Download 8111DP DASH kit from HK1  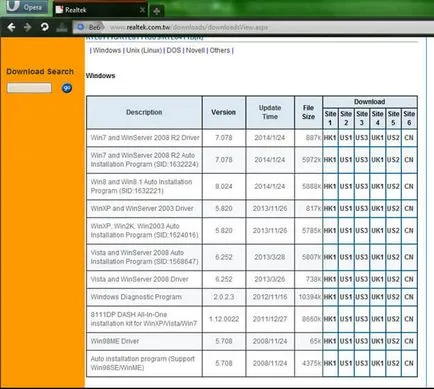coord(330,319)
